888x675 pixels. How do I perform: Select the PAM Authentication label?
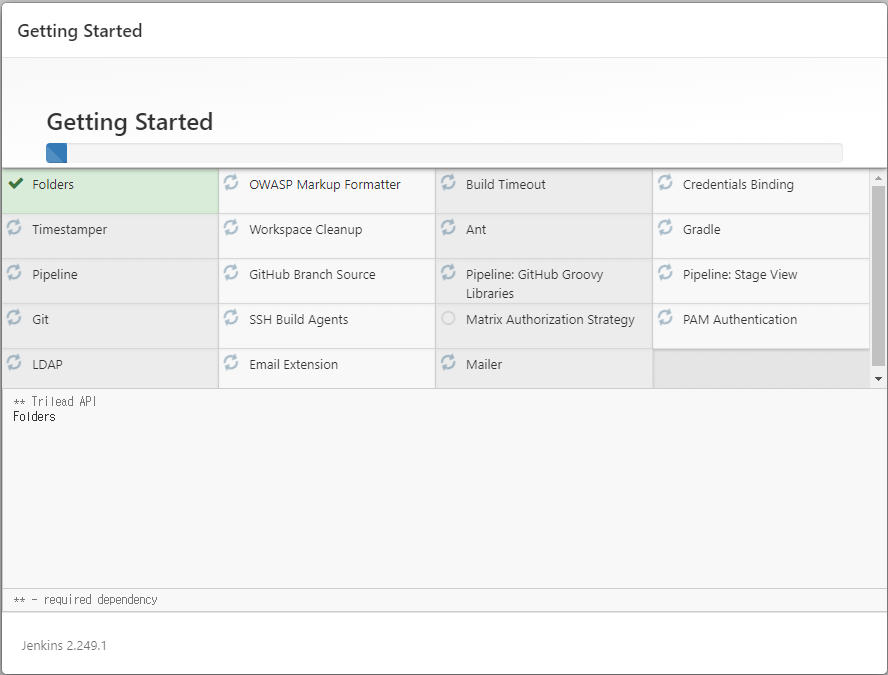(x=740, y=319)
